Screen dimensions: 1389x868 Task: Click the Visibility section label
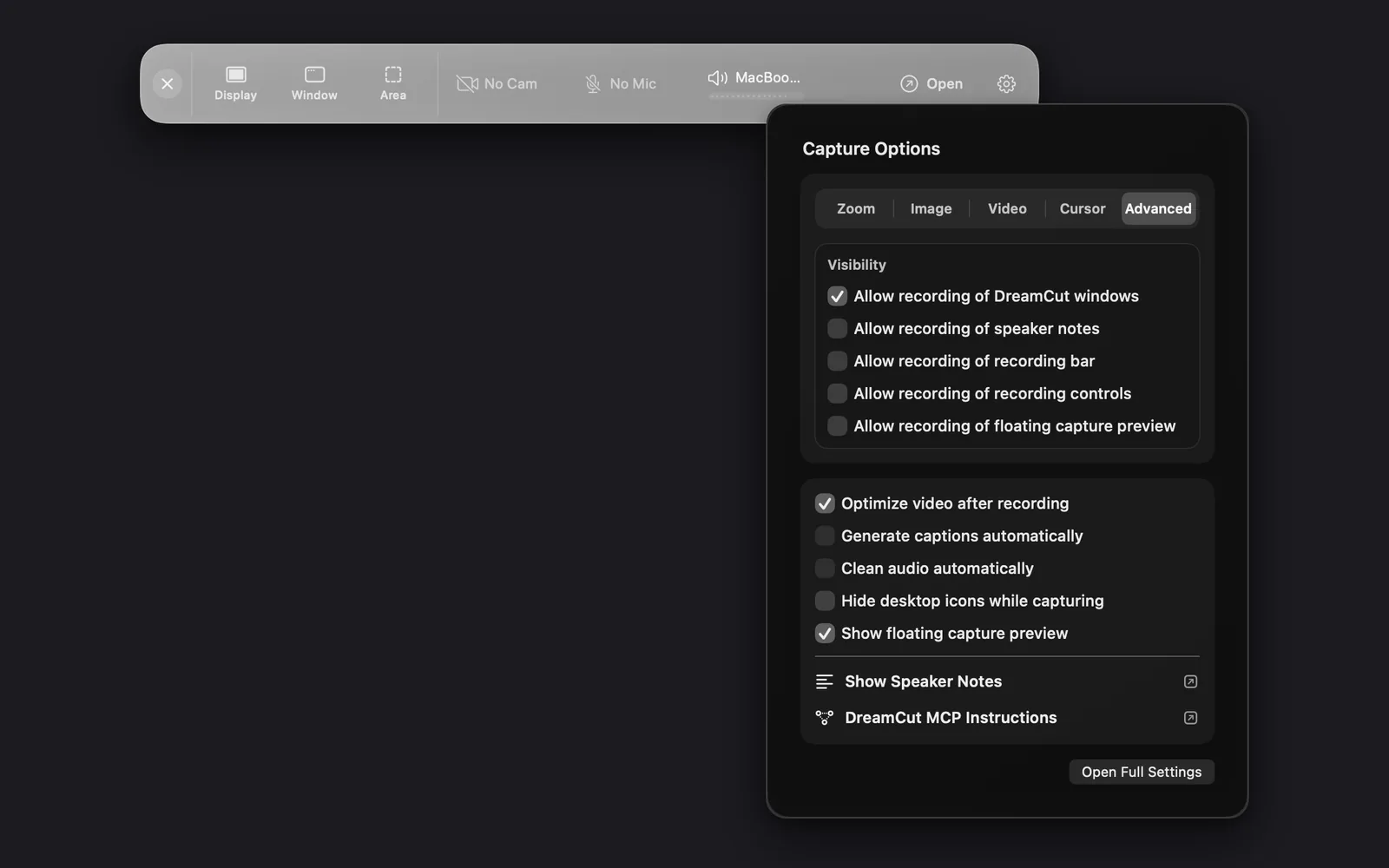856,266
